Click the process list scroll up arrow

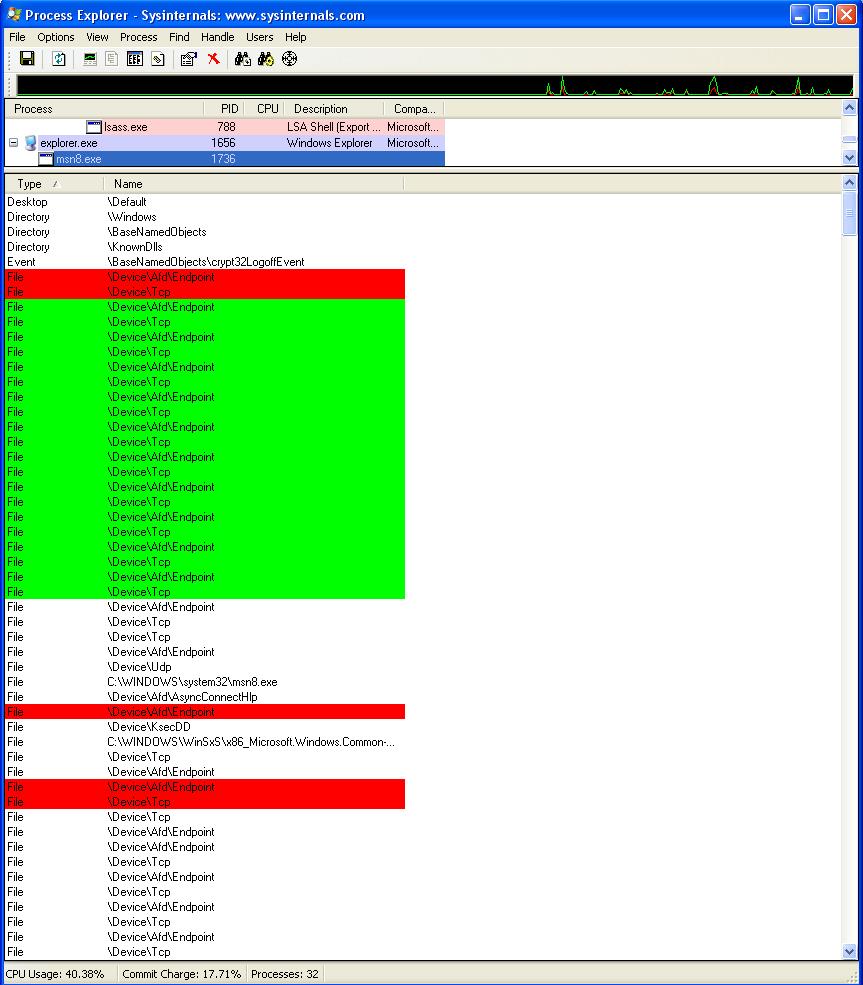849,108
